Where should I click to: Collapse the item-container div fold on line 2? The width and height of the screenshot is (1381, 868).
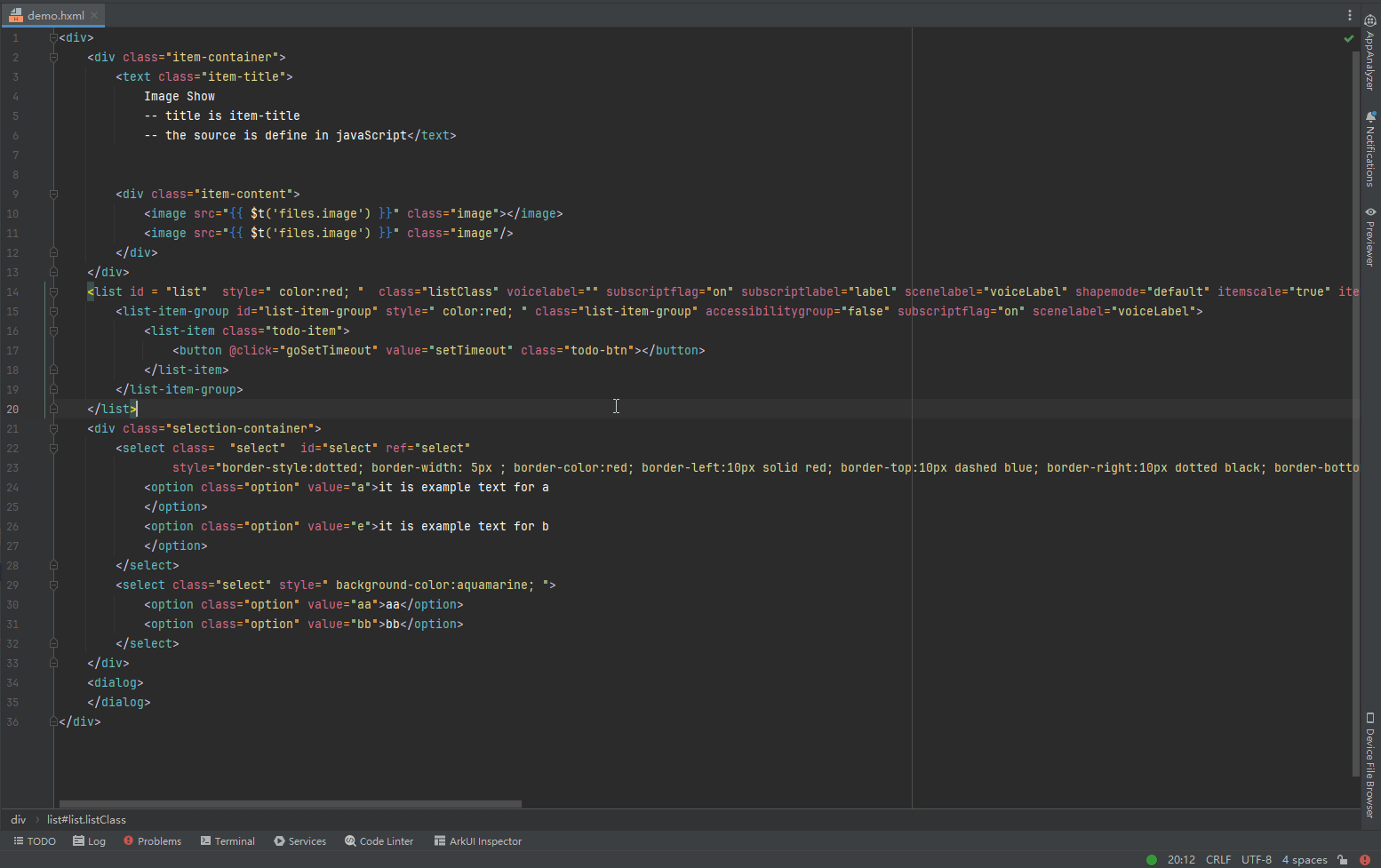53,57
